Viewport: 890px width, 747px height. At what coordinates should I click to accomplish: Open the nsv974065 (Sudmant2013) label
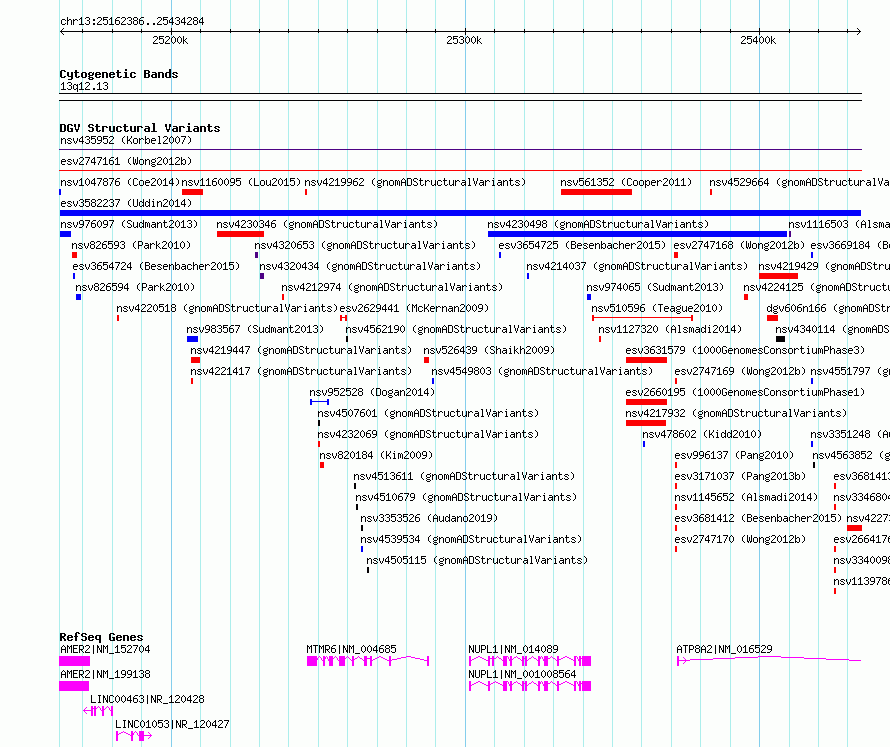655,287
